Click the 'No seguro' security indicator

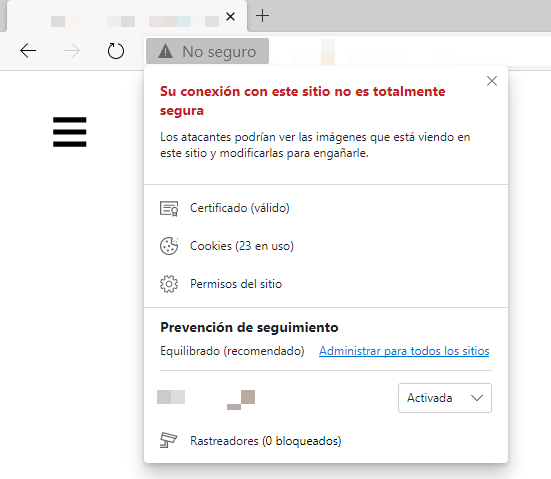[207, 51]
